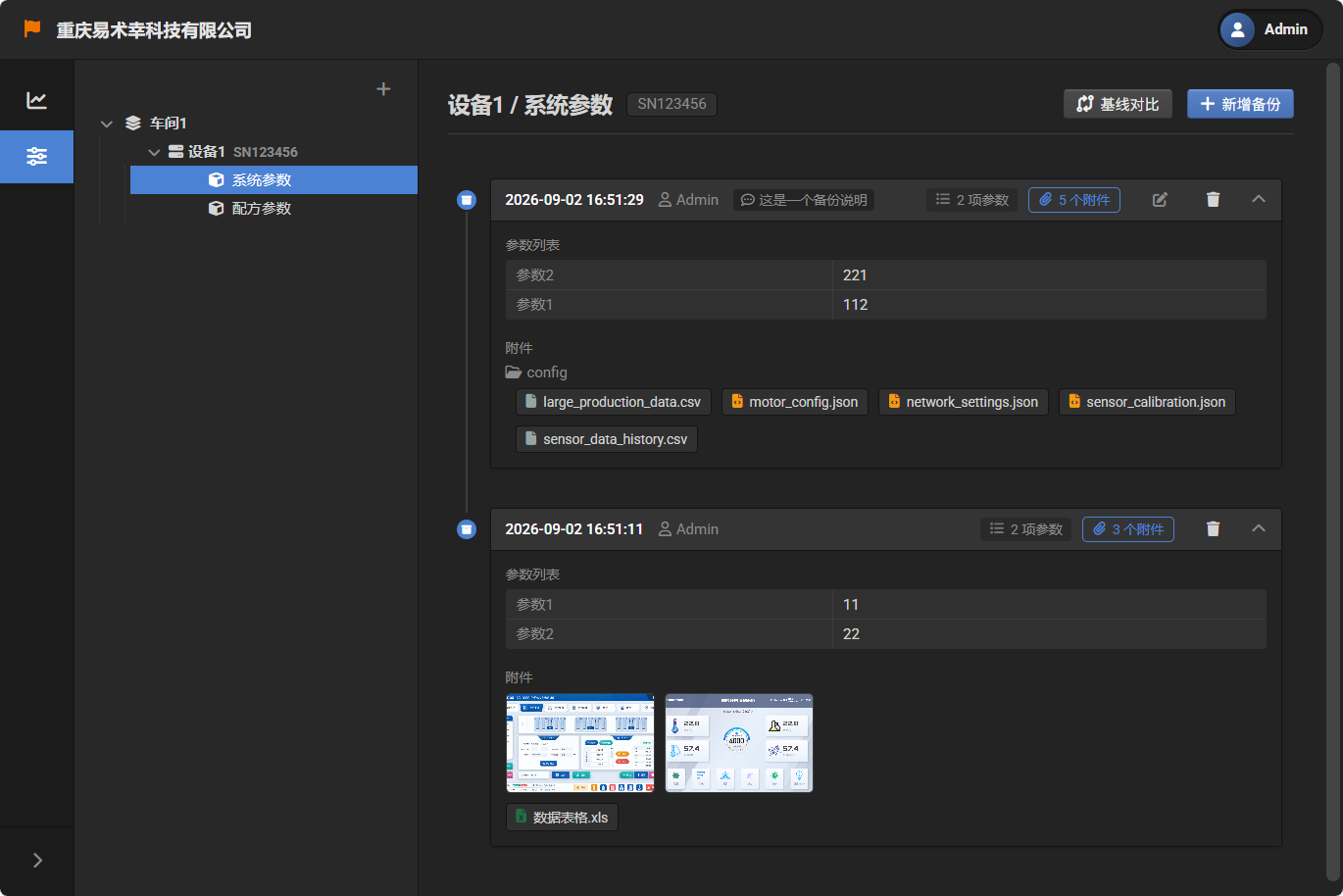Open large_production_data.csv attachment
This screenshot has width=1343, height=896.
614,402
